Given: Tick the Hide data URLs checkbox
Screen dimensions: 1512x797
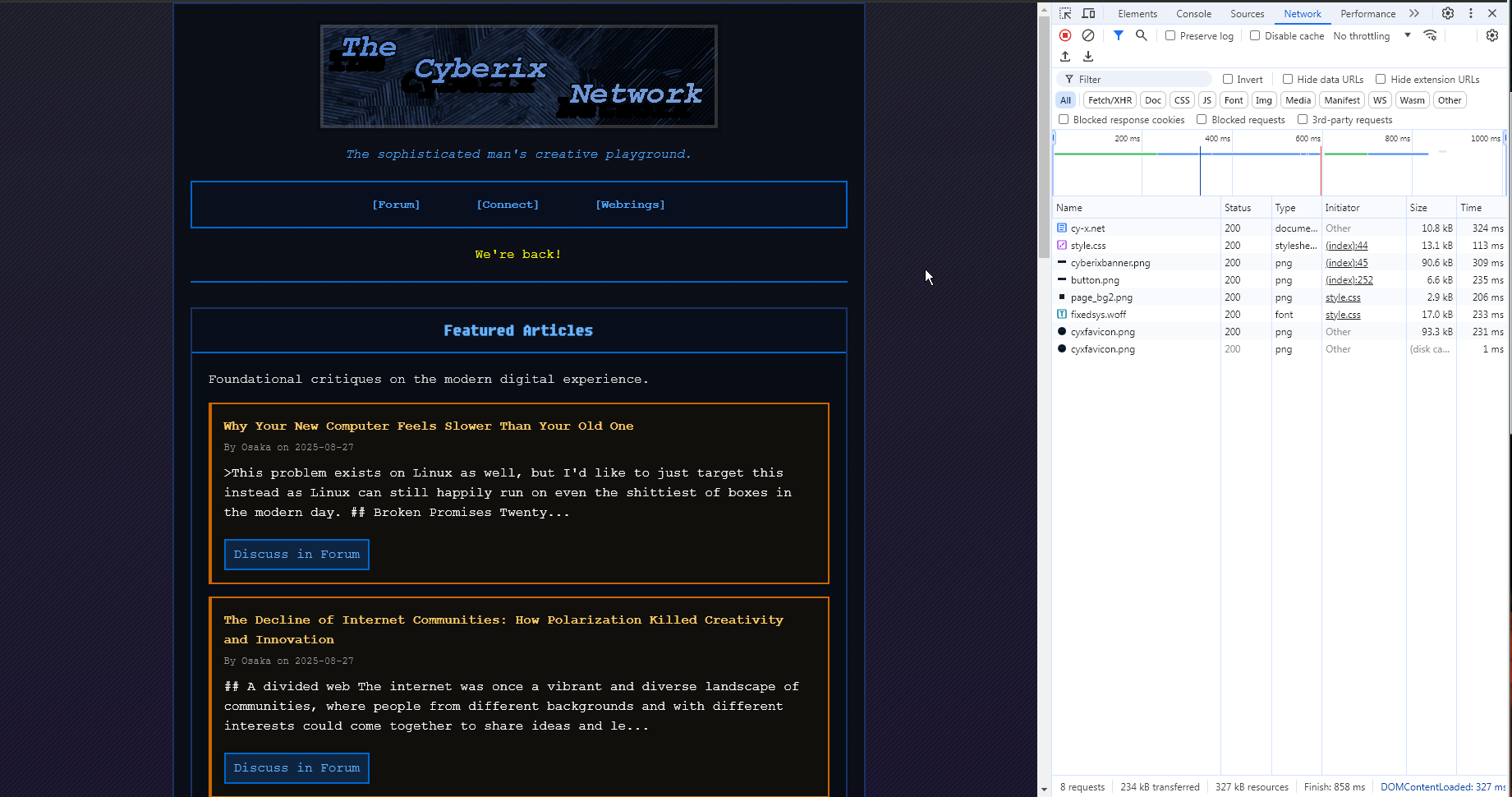Looking at the screenshot, I should tap(1288, 79).
